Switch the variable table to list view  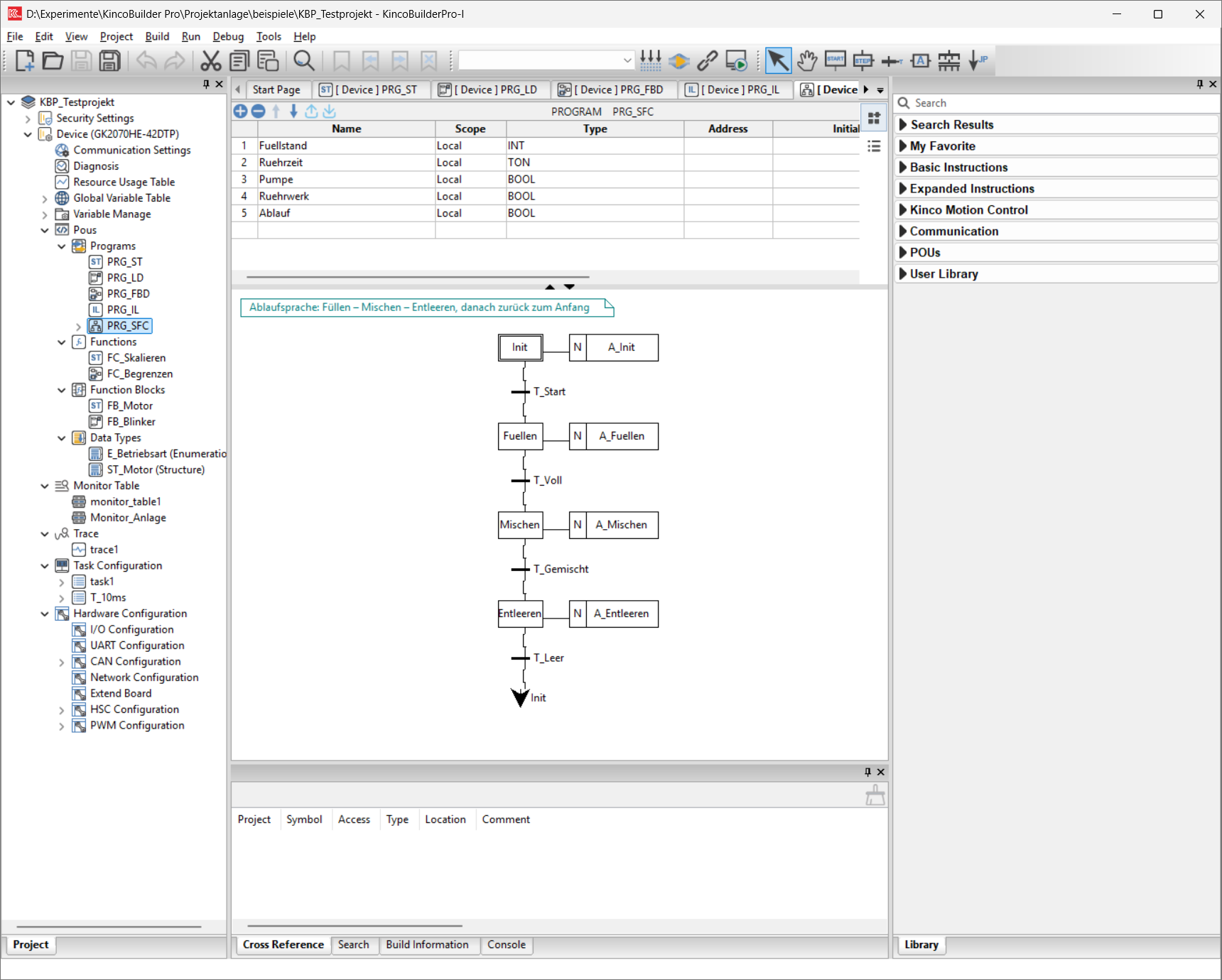point(874,146)
